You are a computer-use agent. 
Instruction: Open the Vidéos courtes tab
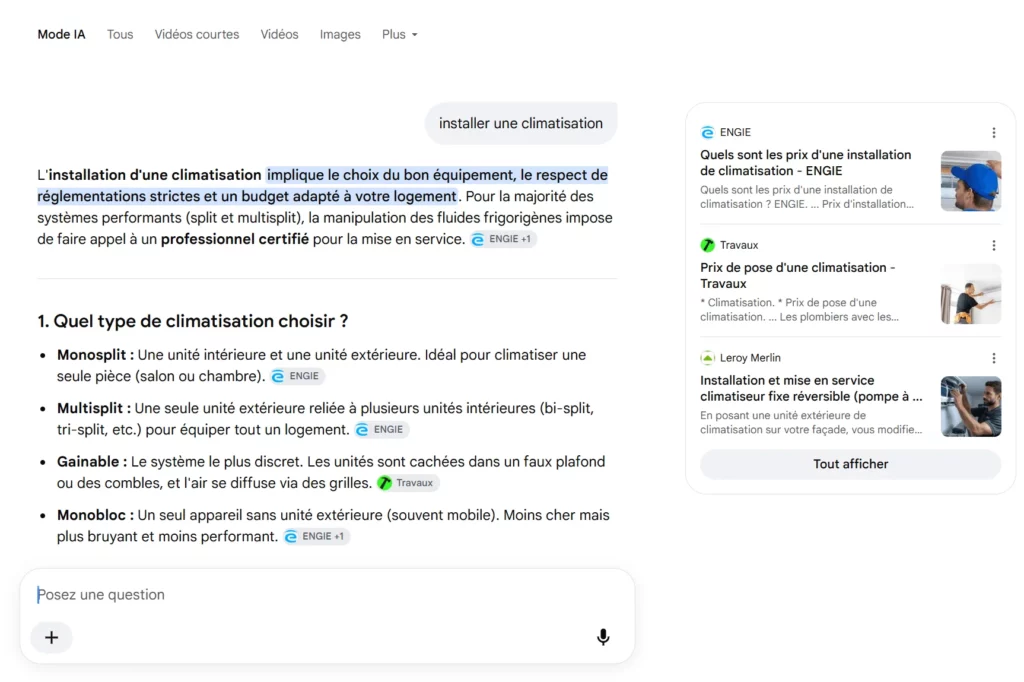(197, 35)
